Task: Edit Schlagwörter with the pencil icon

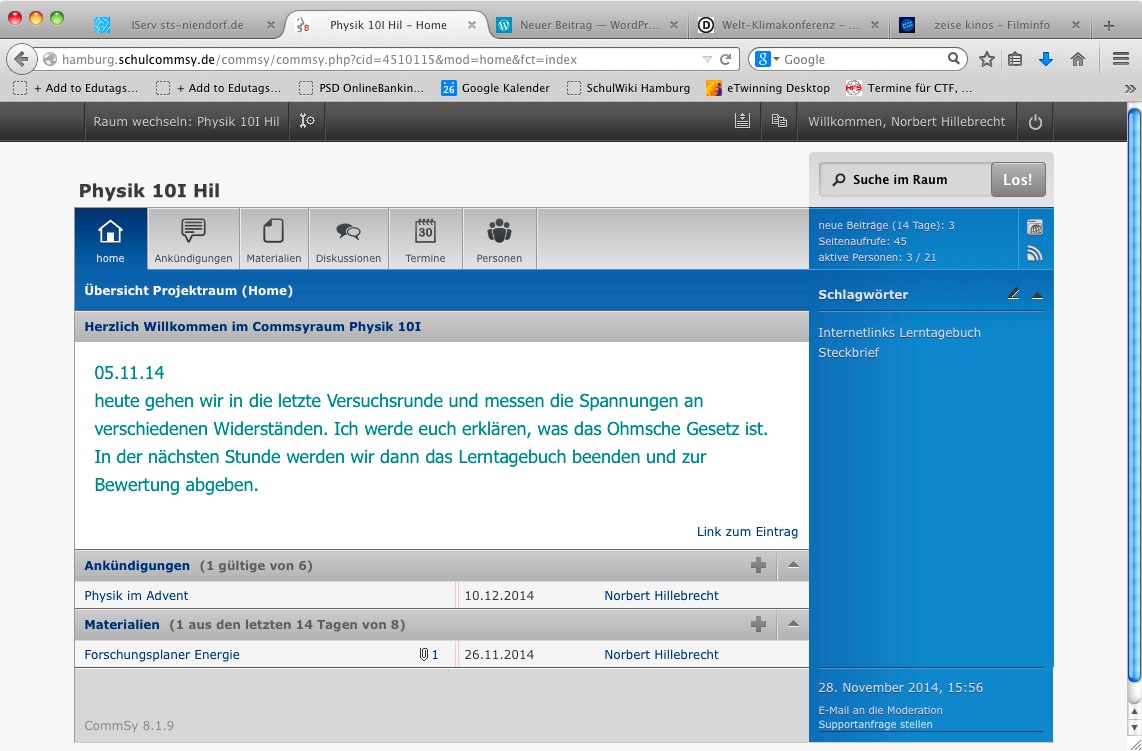Action: [1014, 294]
